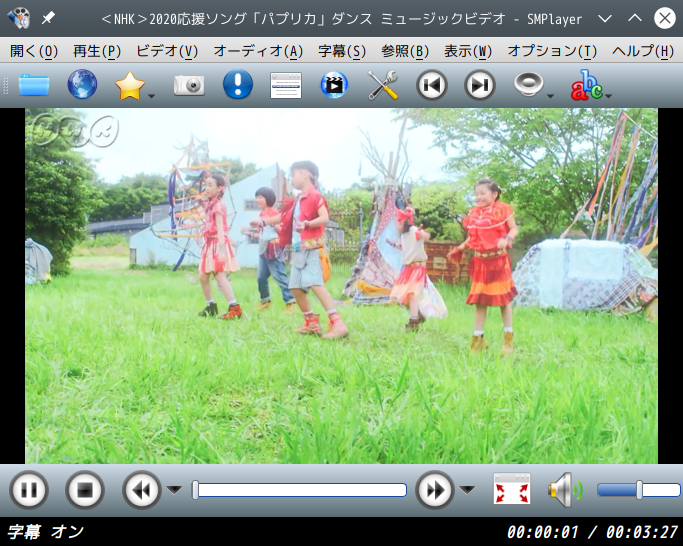This screenshot has width=683, height=546.
Task: Expand the audio track dropdown arrow
Action: pos(550,96)
